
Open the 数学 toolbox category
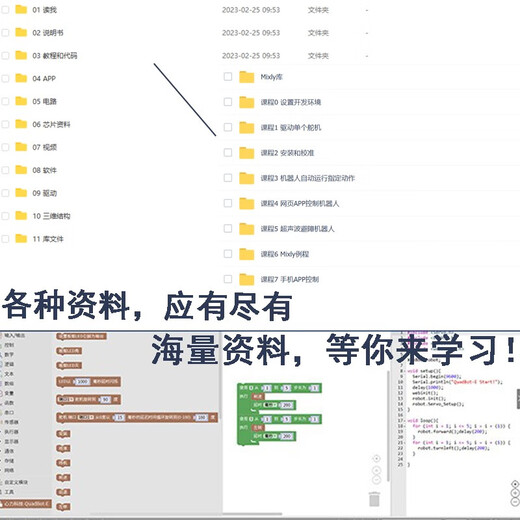(x=9, y=355)
